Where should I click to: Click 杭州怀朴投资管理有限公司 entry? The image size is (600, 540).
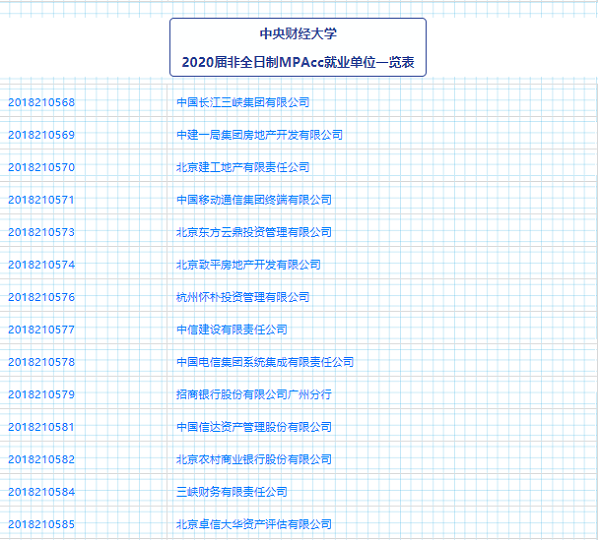pos(243,297)
